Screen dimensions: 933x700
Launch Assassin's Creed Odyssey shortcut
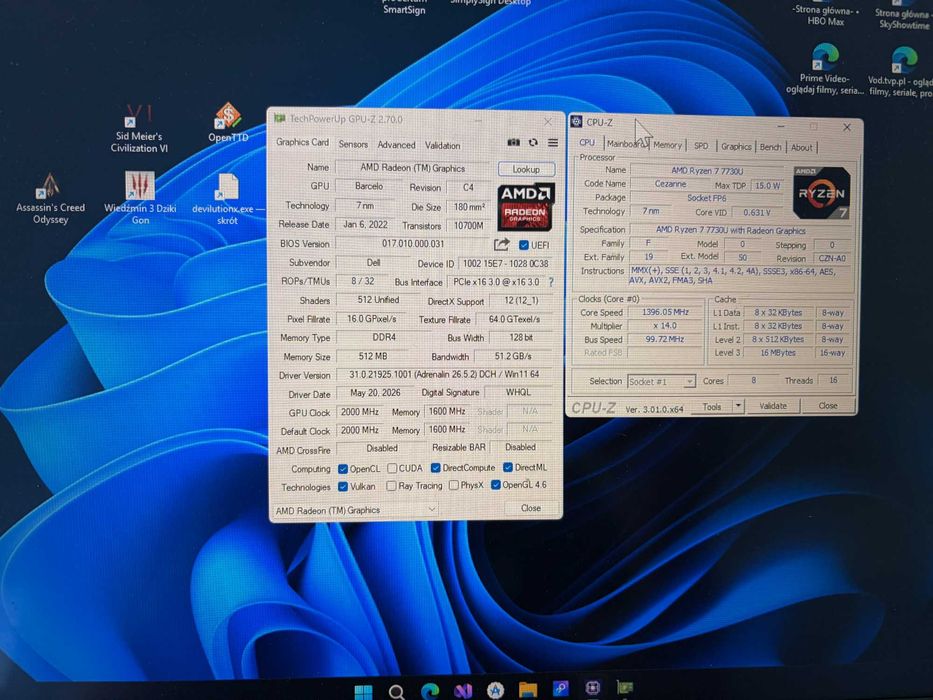(51, 199)
